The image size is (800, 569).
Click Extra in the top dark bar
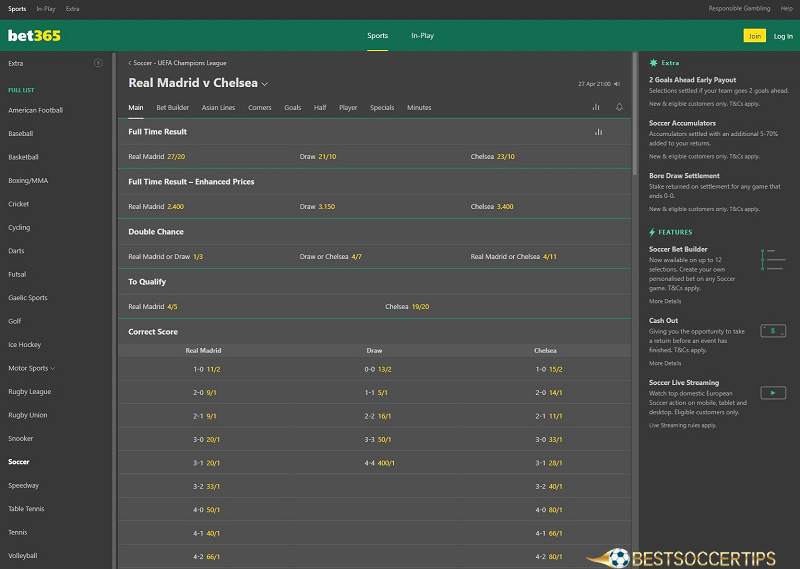72,9
